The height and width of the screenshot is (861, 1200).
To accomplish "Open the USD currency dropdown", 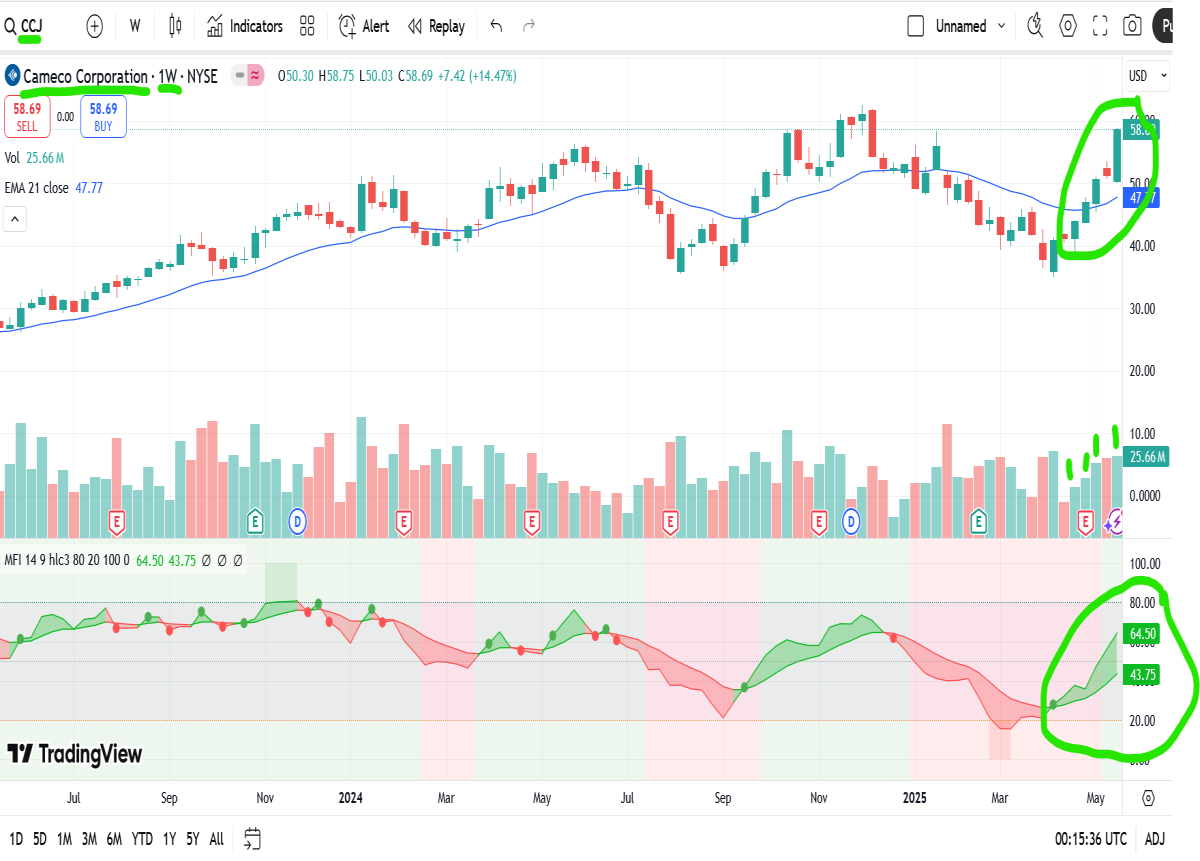I will pos(1148,75).
